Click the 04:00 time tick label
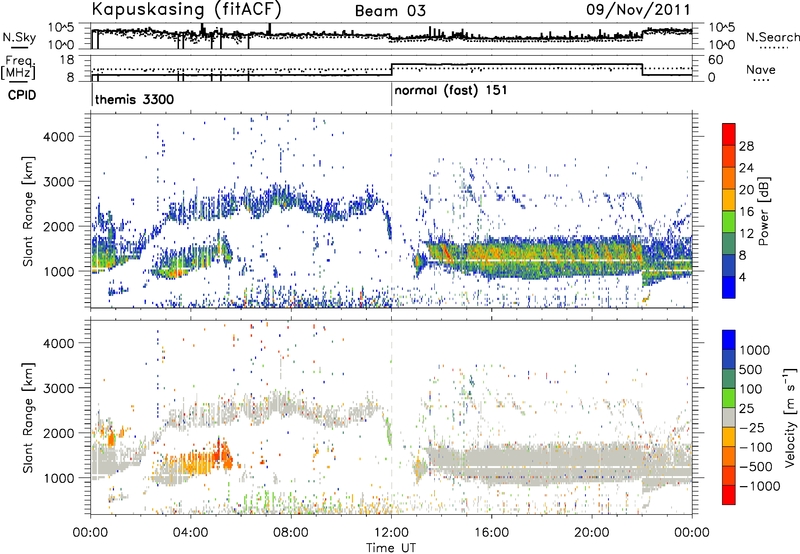This screenshot has width=800, height=554. click(191, 533)
